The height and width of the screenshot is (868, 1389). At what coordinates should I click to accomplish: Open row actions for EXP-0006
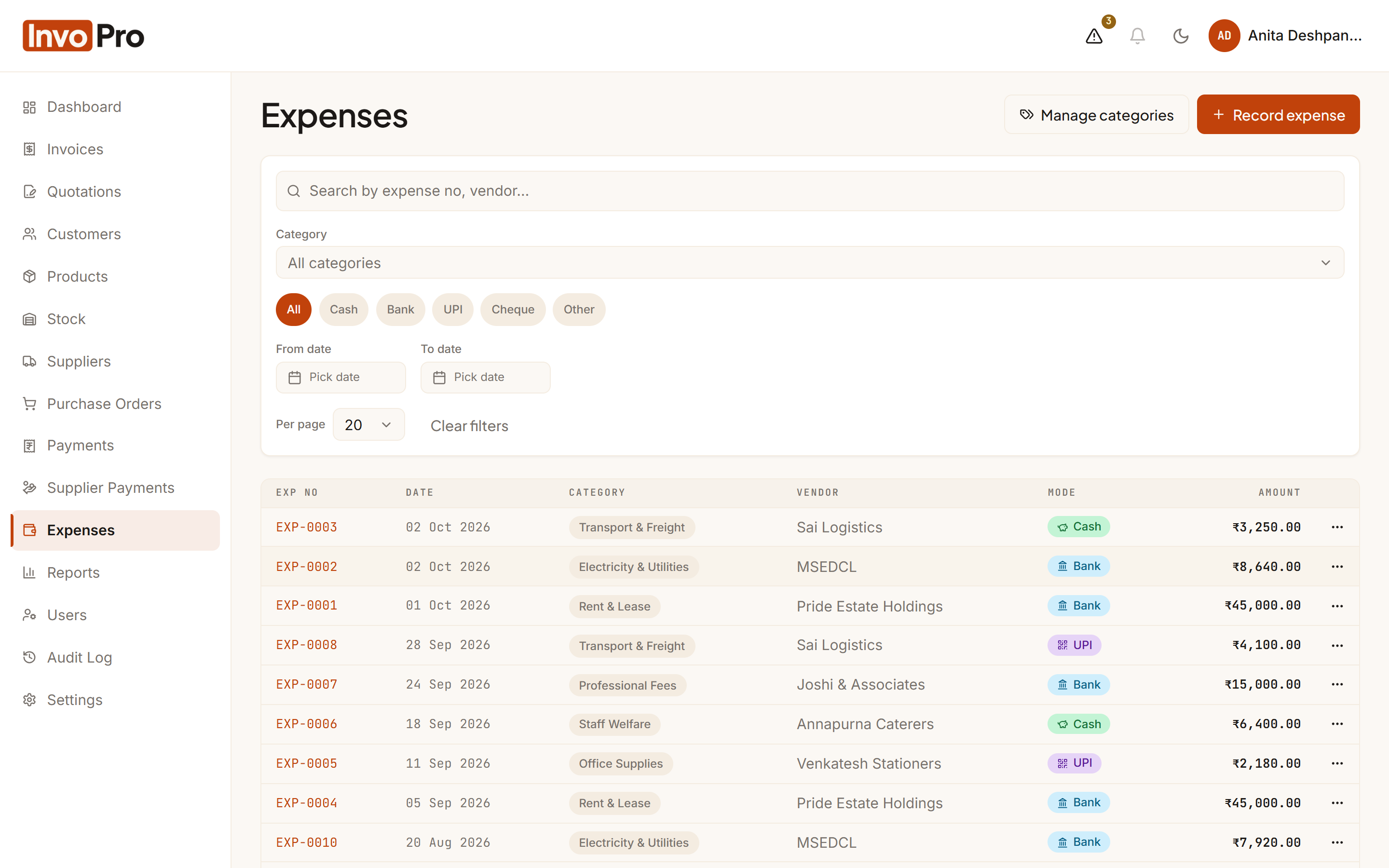pyautogui.click(x=1337, y=724)
